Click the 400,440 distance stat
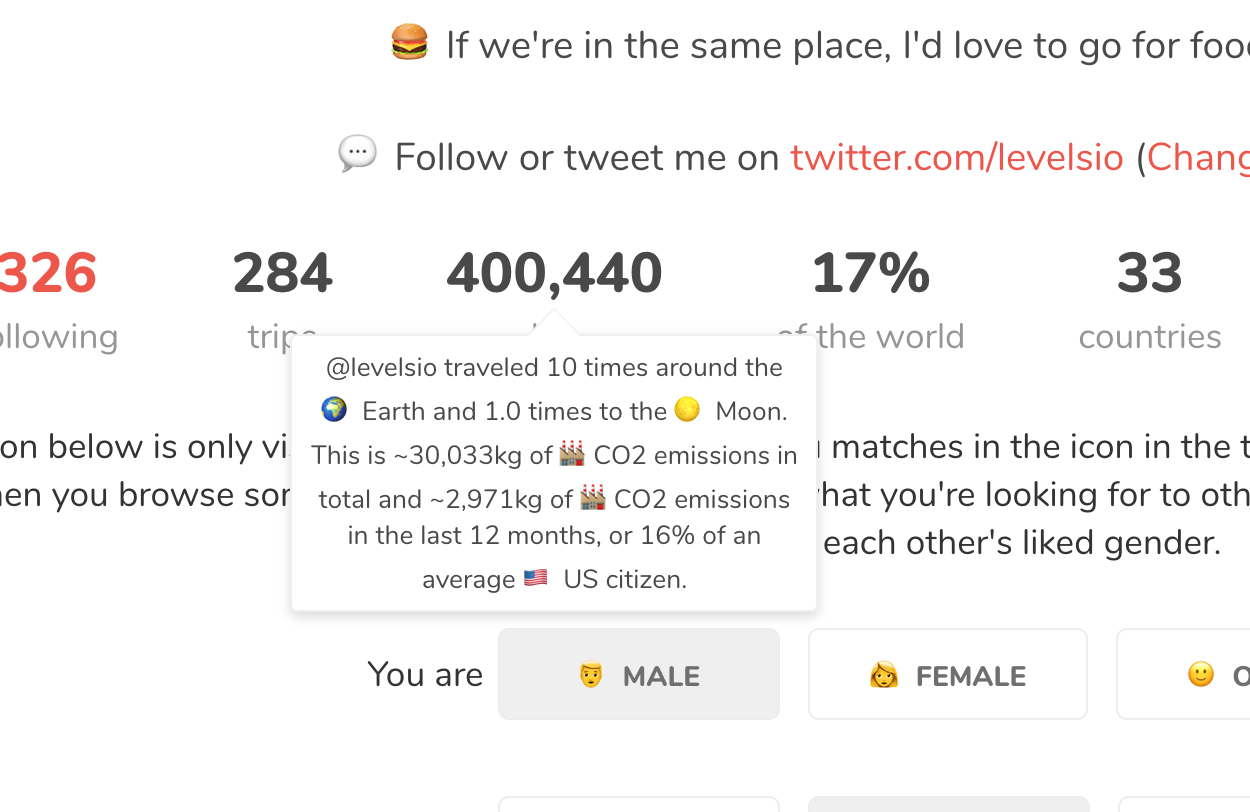The width and height of the screenshot is (1250, 812). [x=554, y=274]
